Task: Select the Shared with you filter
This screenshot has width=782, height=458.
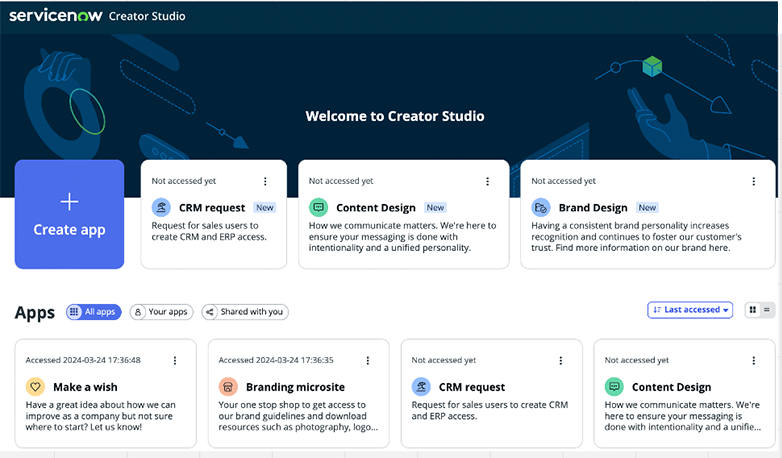Action: [245, 312]
